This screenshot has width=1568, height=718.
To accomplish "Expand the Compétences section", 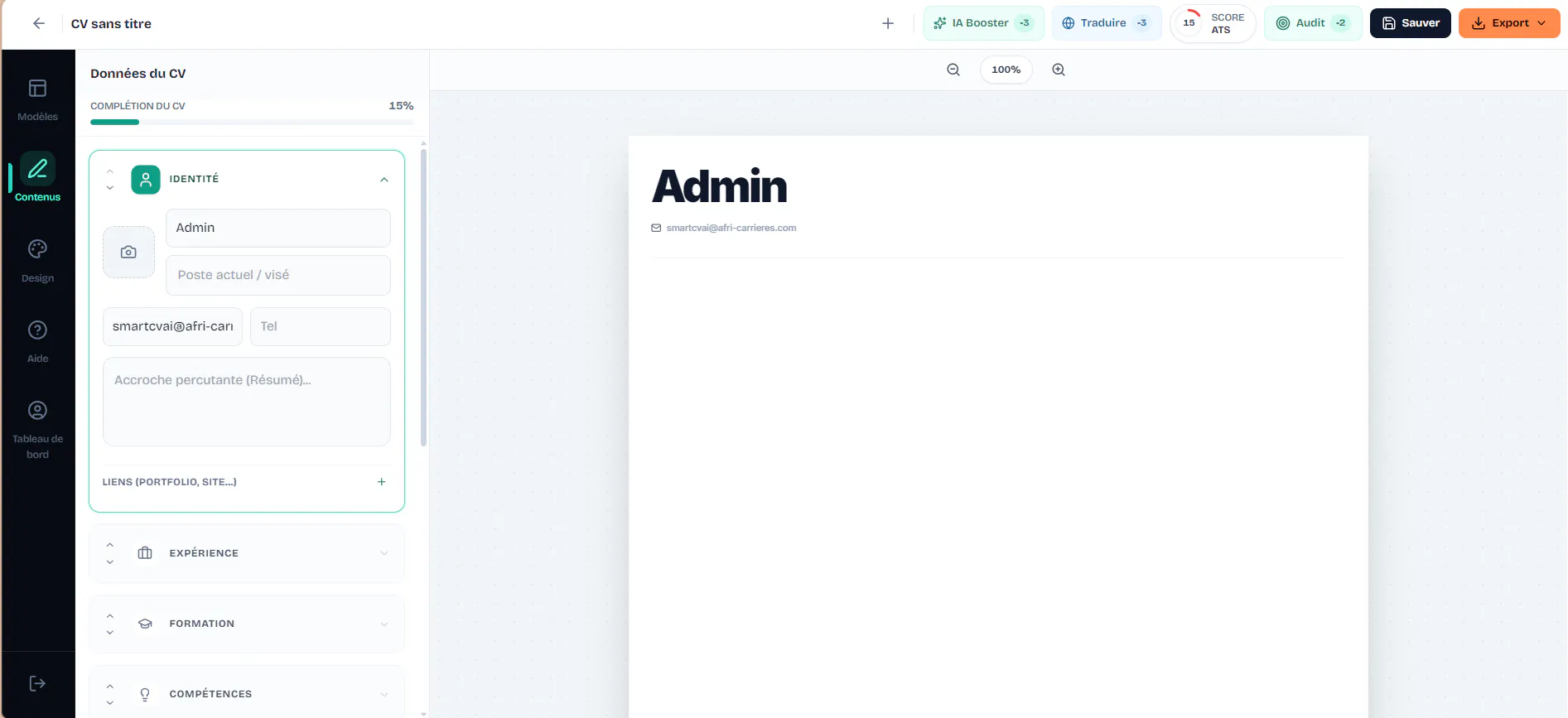I will pos(384,694).
